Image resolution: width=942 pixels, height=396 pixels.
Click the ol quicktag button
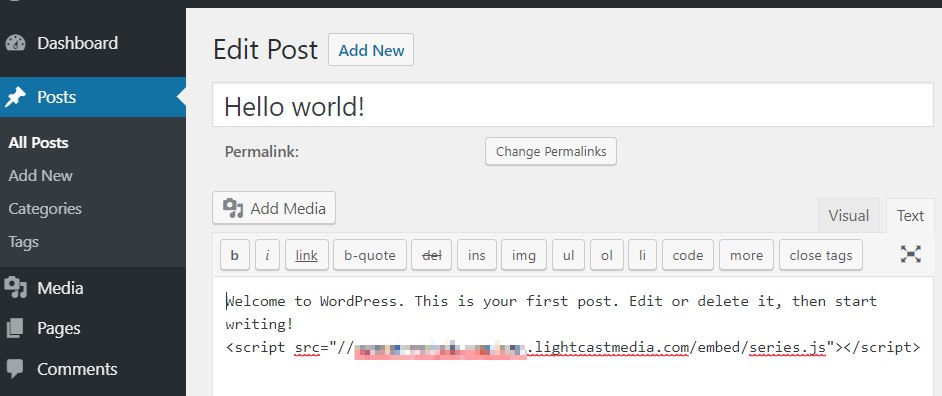pos(607,255)
